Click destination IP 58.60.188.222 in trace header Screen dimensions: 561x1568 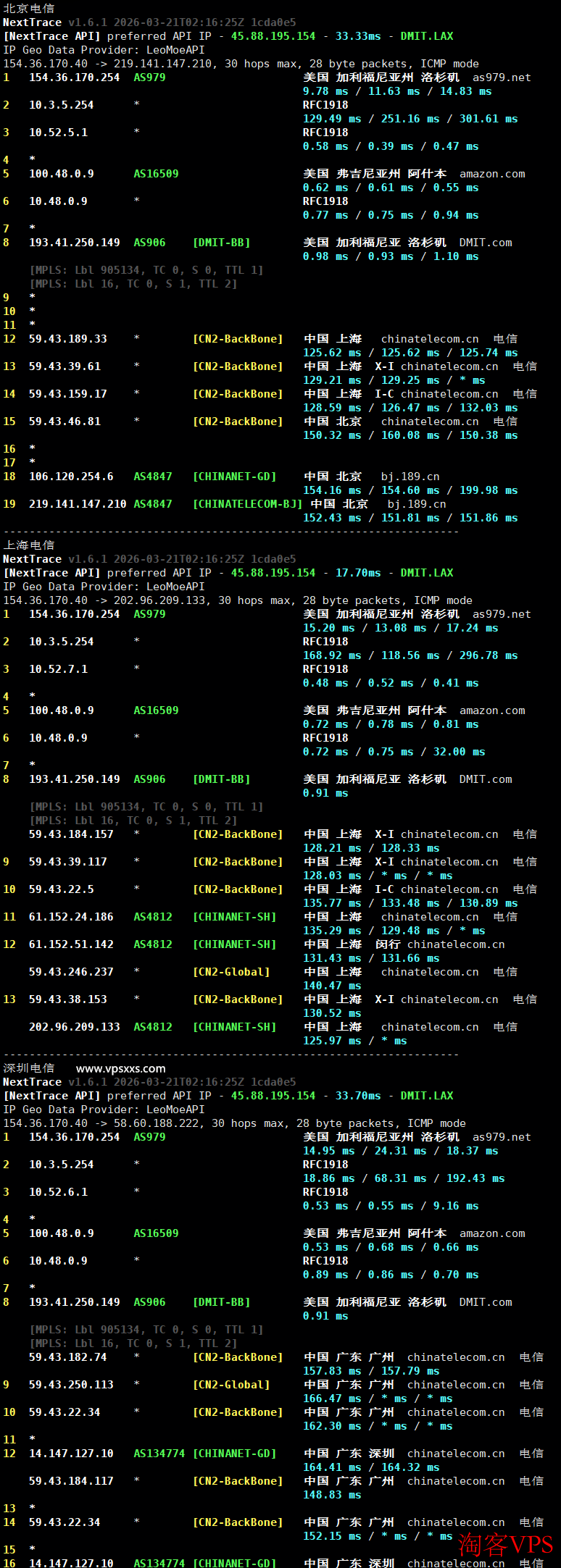tap(156, 1123)
